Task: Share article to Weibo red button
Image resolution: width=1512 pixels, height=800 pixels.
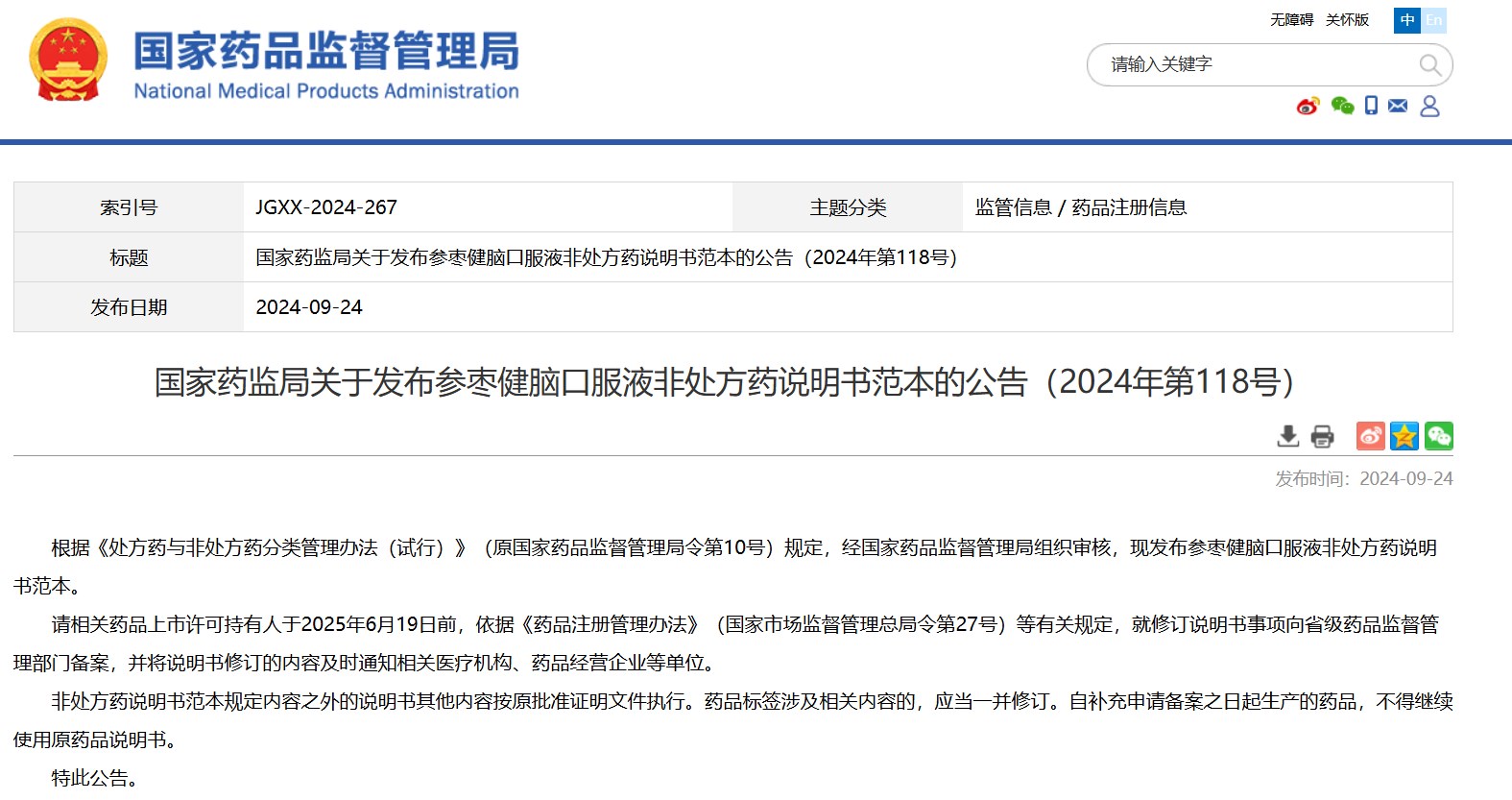Action: 1370,436
